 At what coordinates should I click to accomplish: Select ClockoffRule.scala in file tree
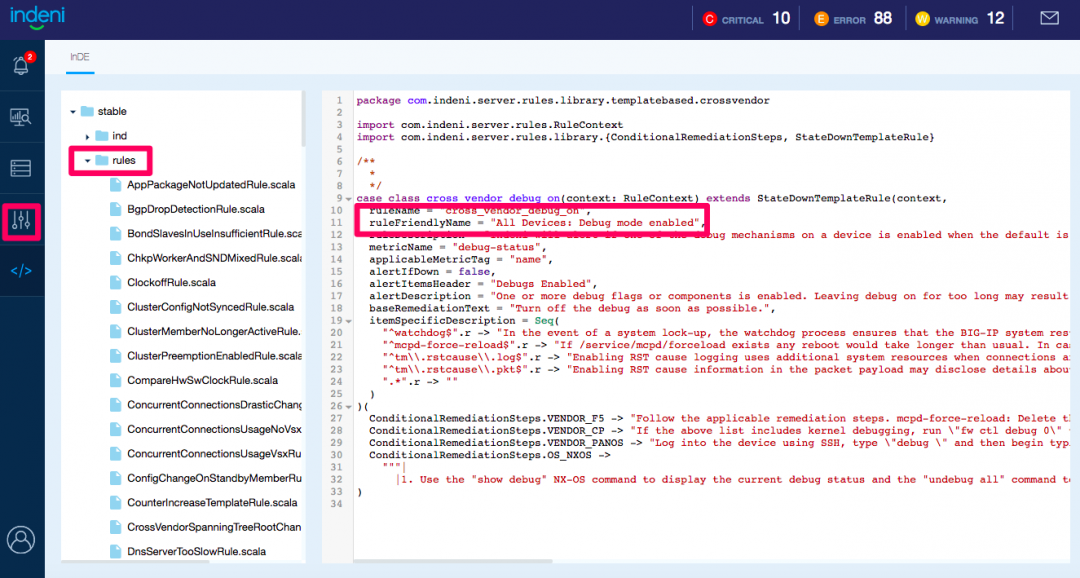(x=171, y=283)
